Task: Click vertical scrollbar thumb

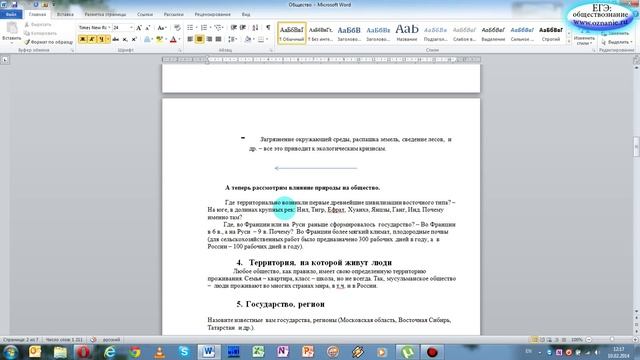Action: pyautogui.click(x=636, y=147)
